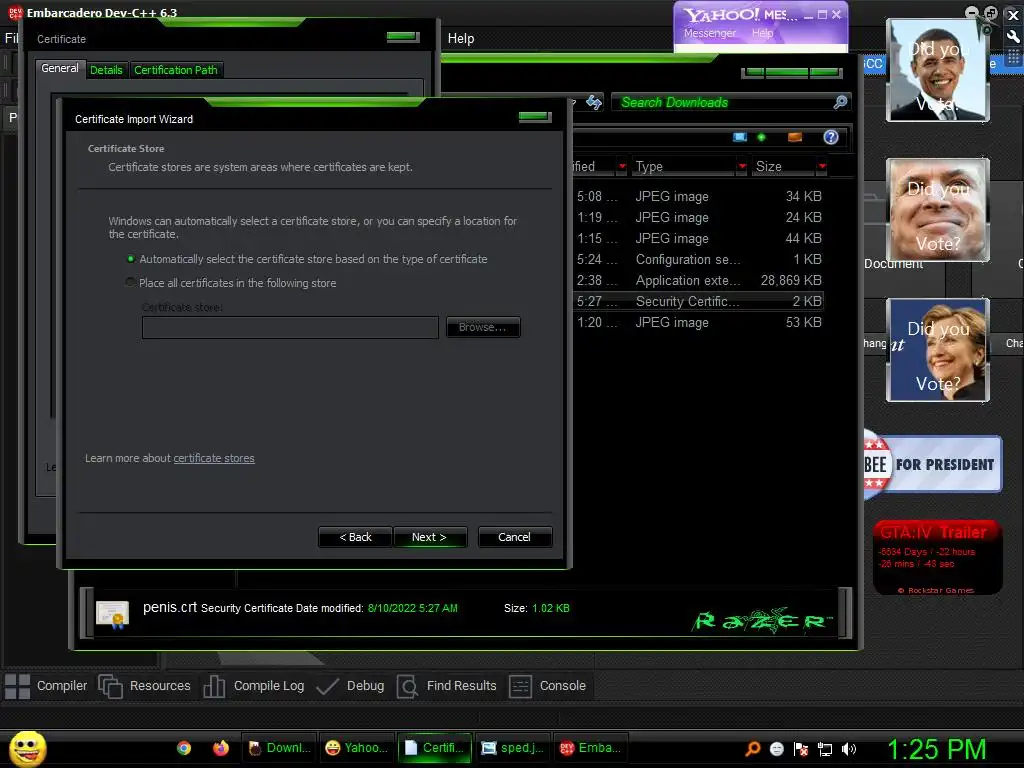Click the Console panel icon
Screen dimensions: 1024x768
pos(520,686)
